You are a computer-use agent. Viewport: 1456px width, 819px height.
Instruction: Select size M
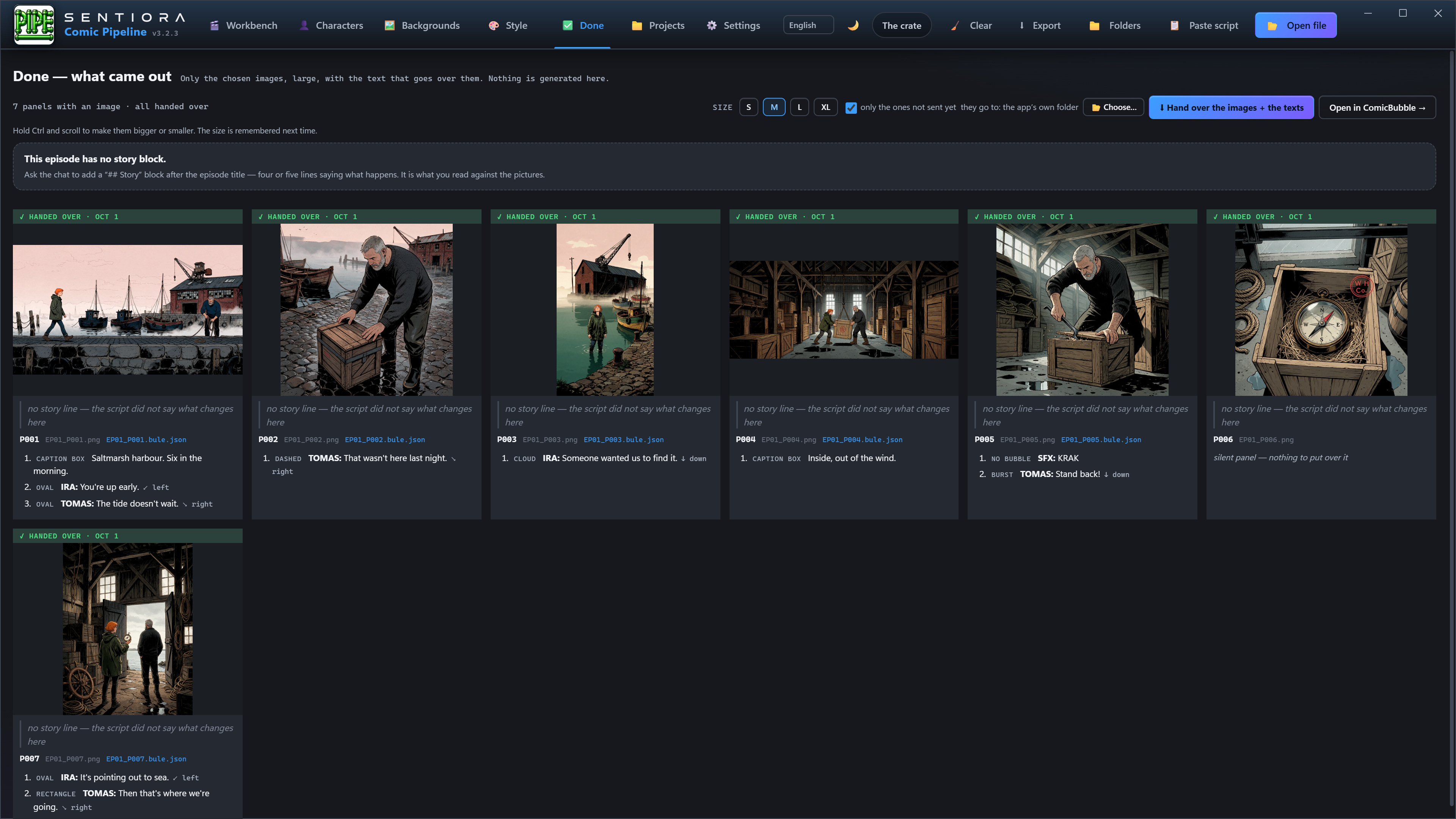click(x=774, y=107)
